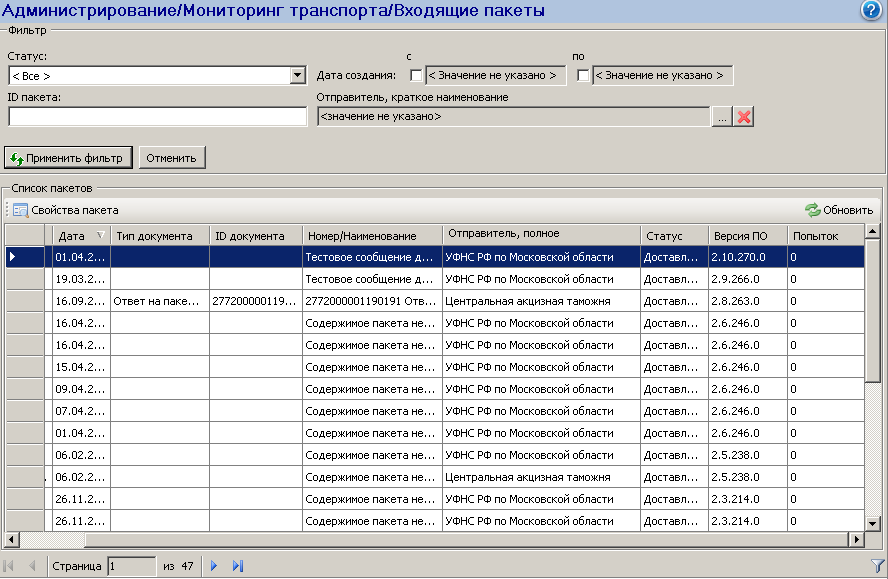Click the vertical scrollbar down arrow
Viewport: 888px width, 579px height.
pos(872,524)
